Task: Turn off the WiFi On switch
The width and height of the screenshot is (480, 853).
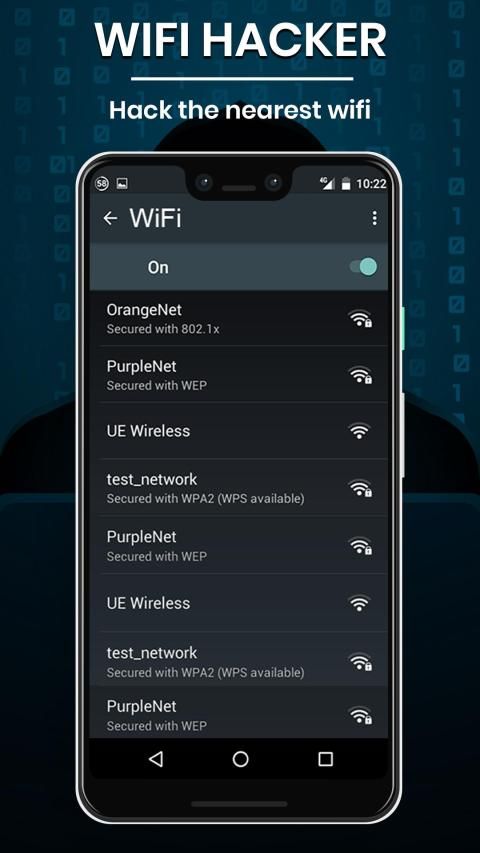Action: click(x=363, y=267)
